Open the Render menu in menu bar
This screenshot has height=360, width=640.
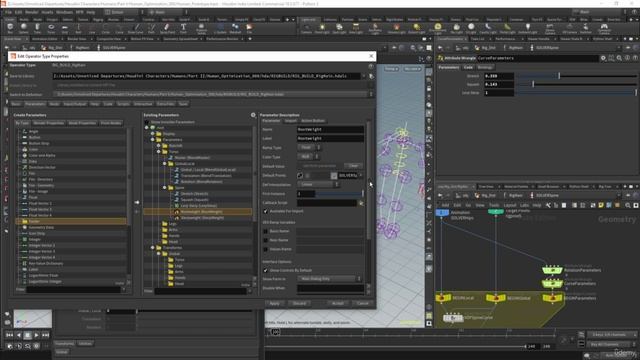point(32,12)
